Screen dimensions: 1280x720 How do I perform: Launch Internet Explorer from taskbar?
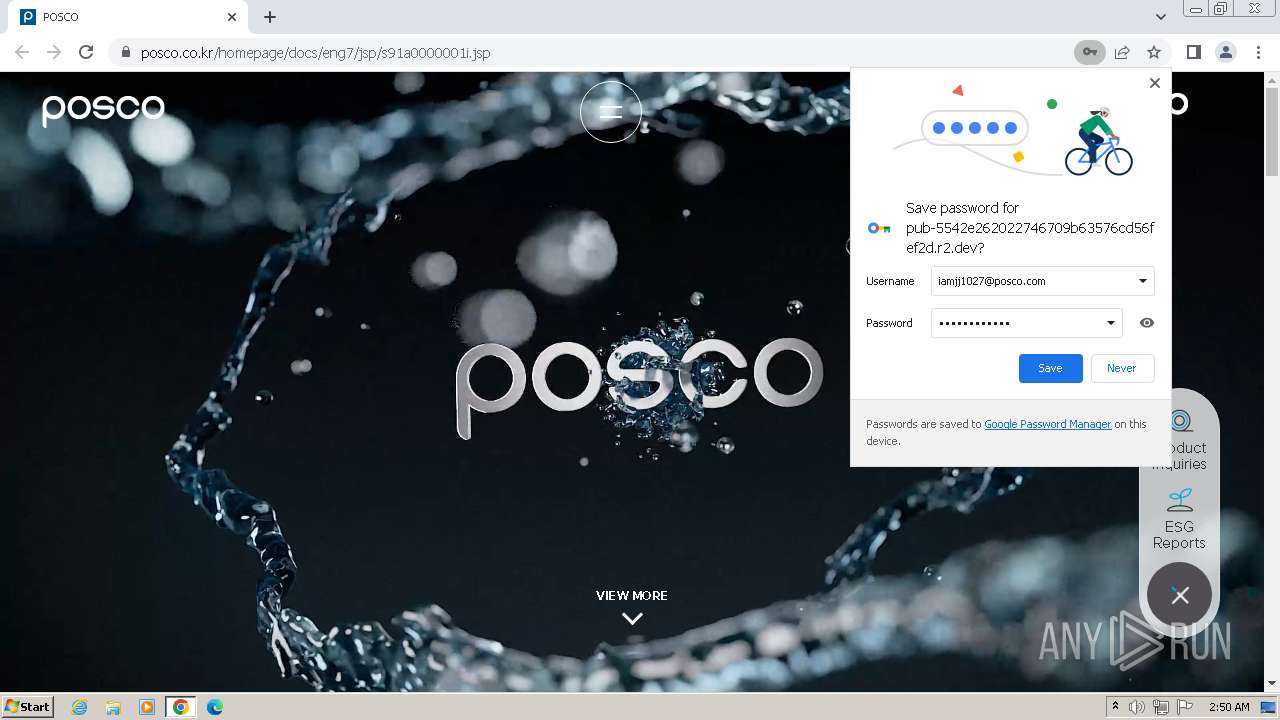pyautogui.click(x=79, y=707)
